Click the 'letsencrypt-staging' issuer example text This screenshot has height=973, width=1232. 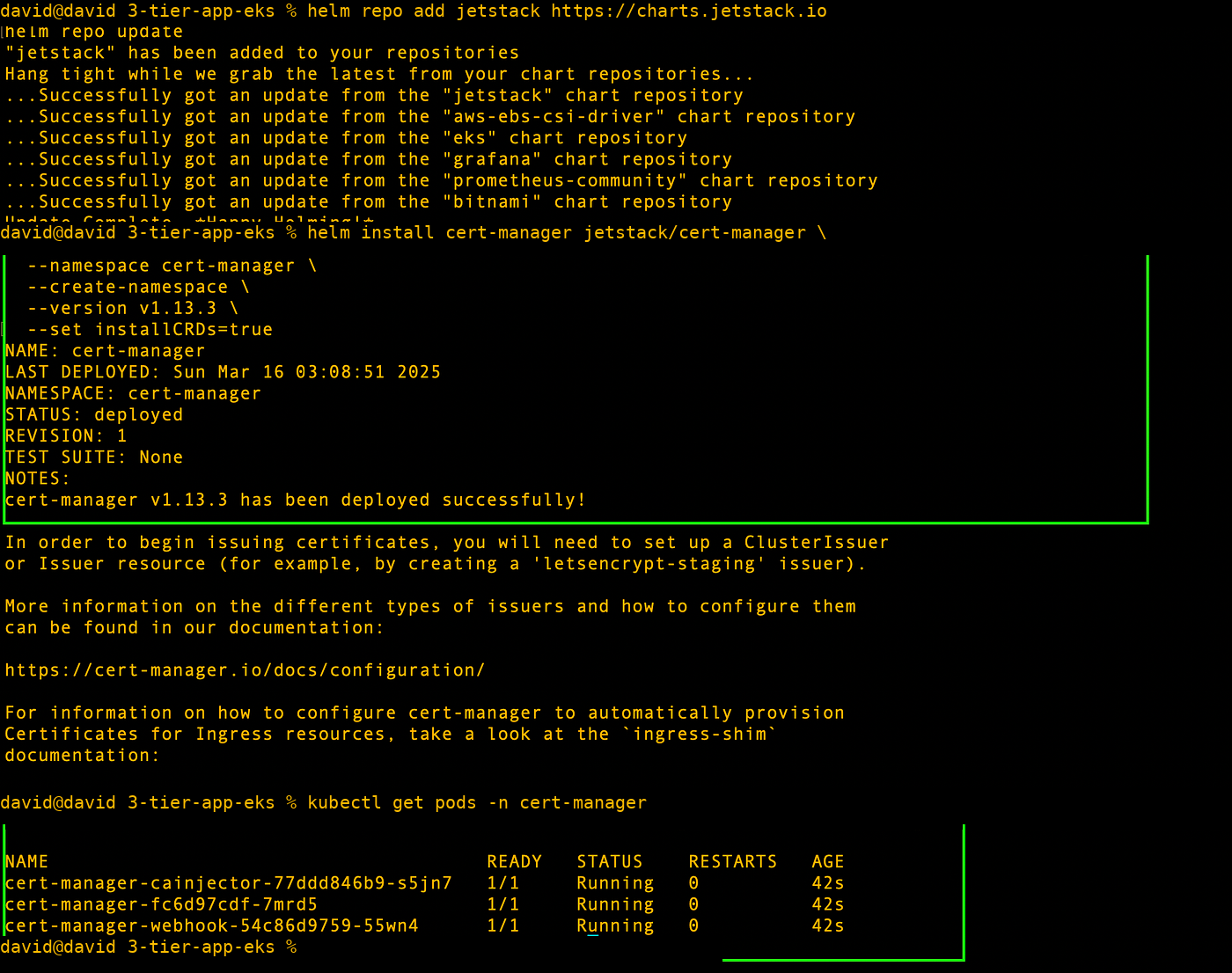click(649, 564)
